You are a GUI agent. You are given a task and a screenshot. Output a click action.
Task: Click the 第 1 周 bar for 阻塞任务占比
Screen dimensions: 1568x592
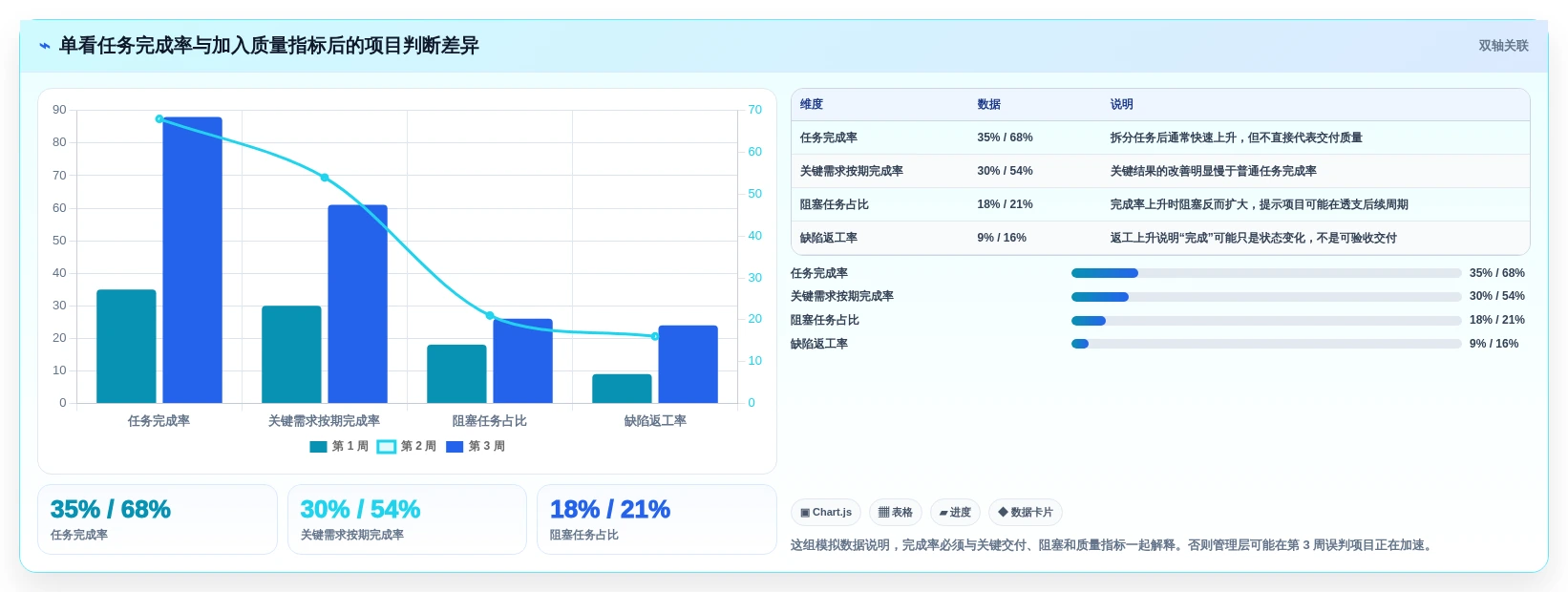456,374
